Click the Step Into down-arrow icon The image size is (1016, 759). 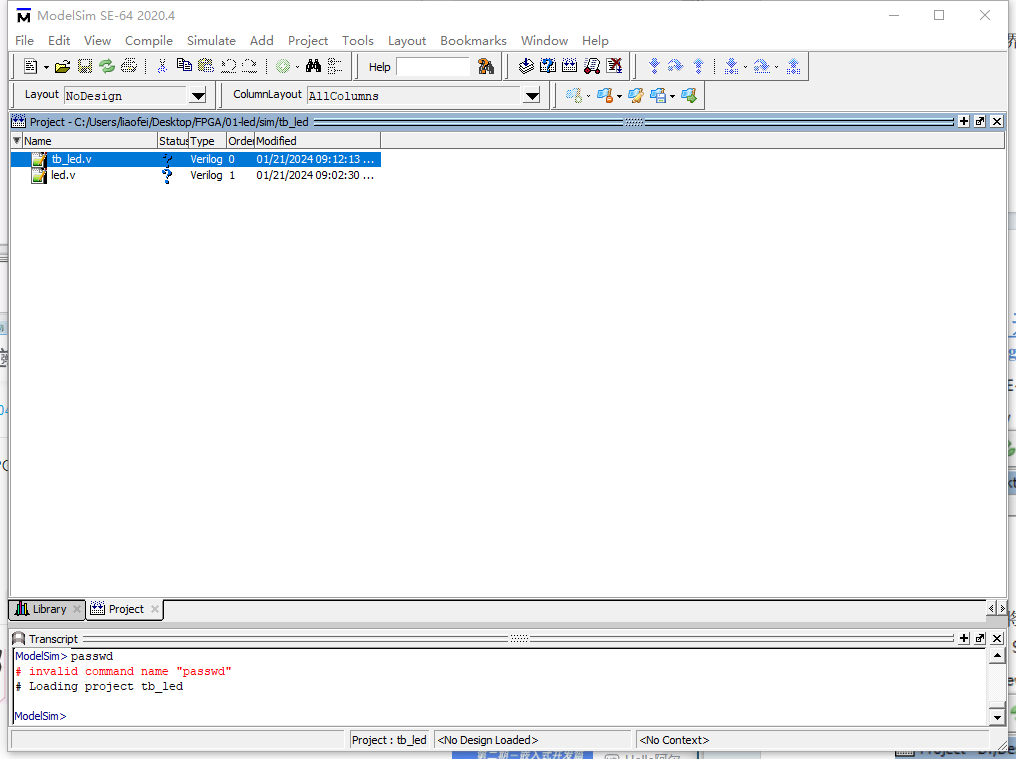[654, 66]
